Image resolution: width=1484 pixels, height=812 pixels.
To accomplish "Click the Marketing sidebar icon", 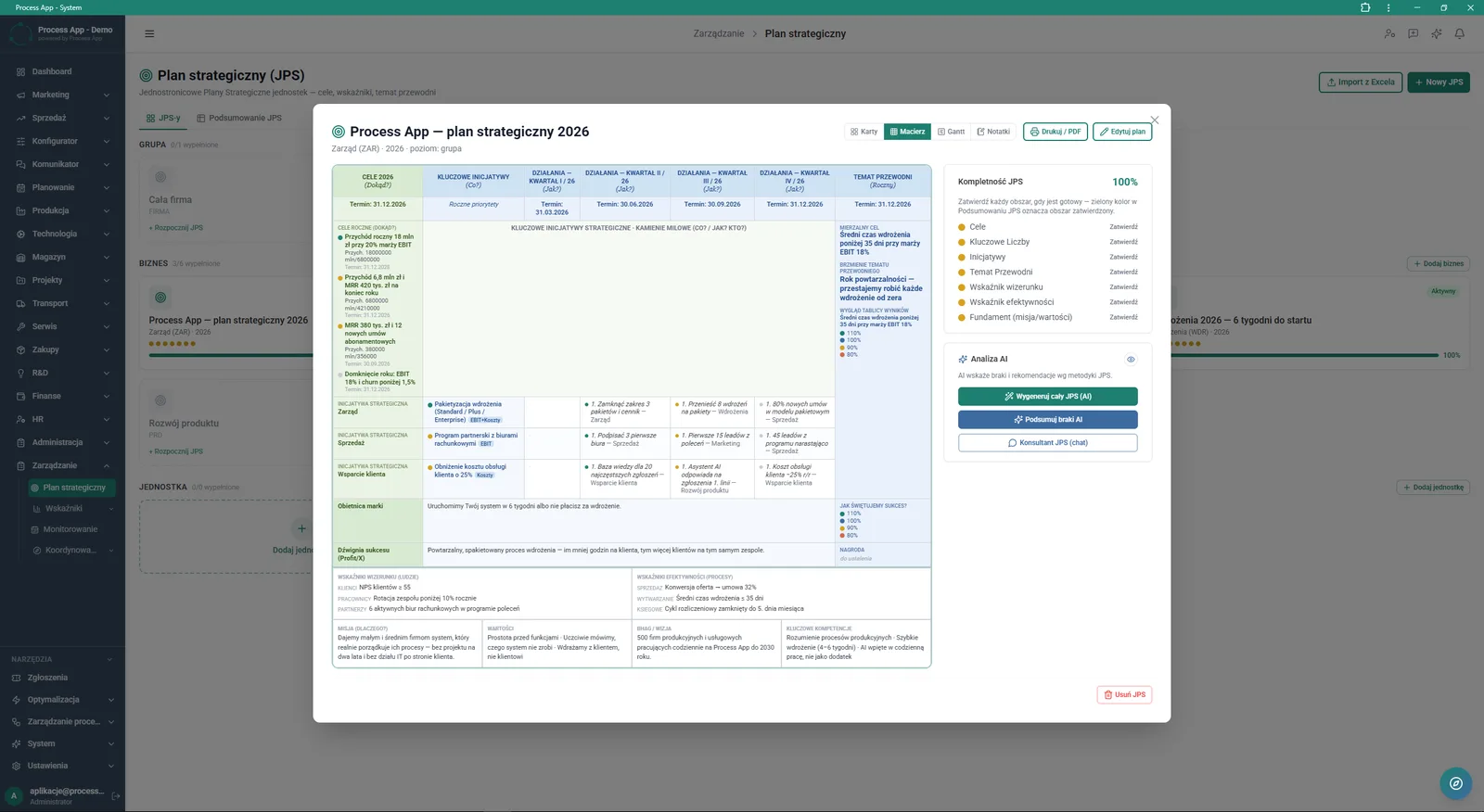I will (x=20, y=95).
